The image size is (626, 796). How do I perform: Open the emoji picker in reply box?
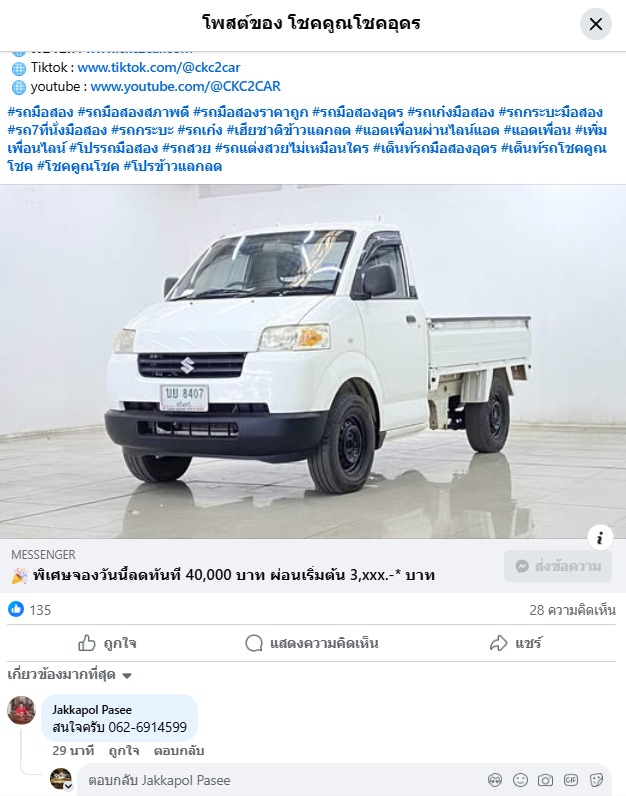pos(520,780)
